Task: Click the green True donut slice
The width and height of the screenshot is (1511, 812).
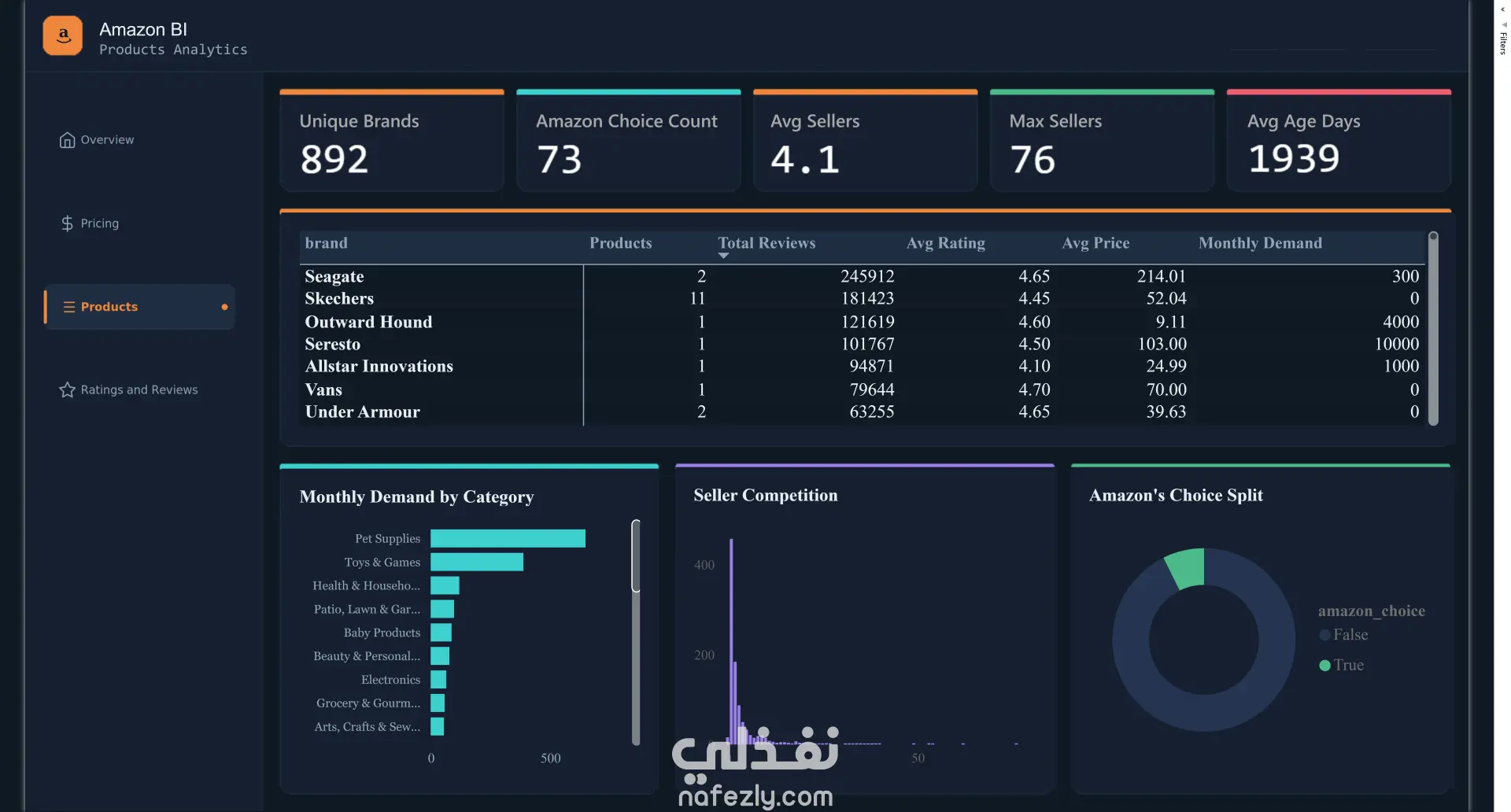Action: (1187, 568)
